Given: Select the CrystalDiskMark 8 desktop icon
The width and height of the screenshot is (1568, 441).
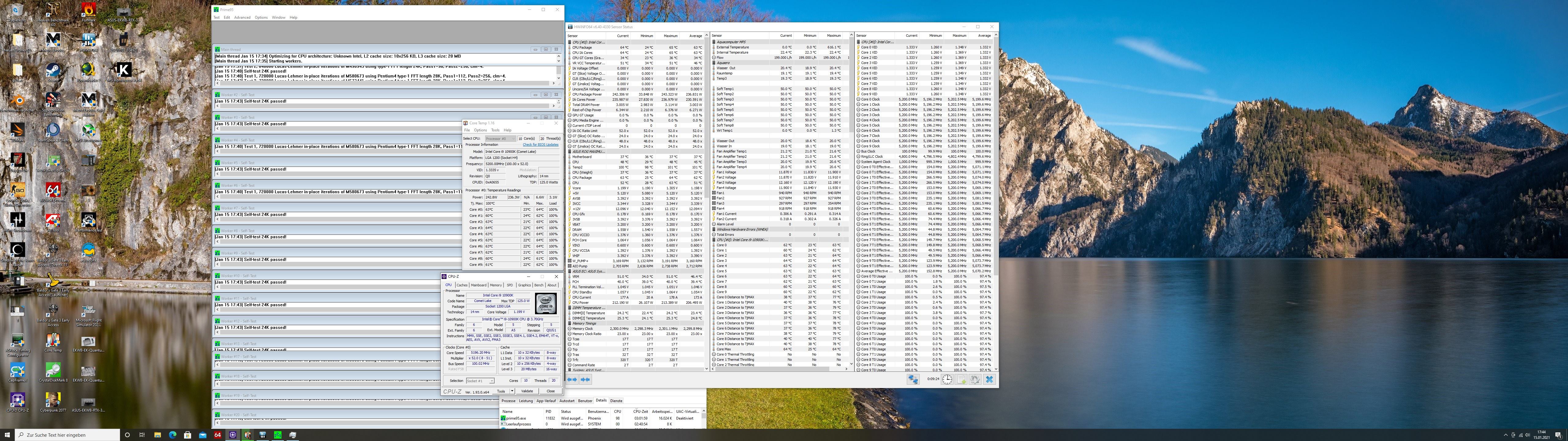Looking at the screenshot, I should [x=53, y=373].
